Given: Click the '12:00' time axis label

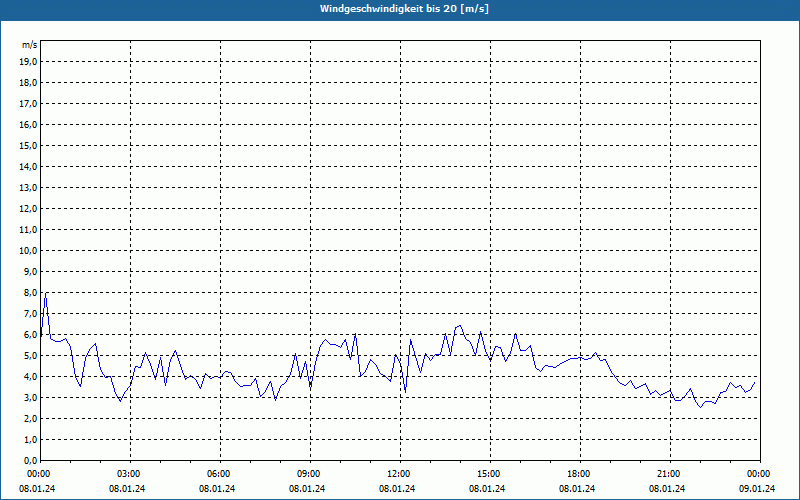Looking at the screenshot, I should [399, 474].
